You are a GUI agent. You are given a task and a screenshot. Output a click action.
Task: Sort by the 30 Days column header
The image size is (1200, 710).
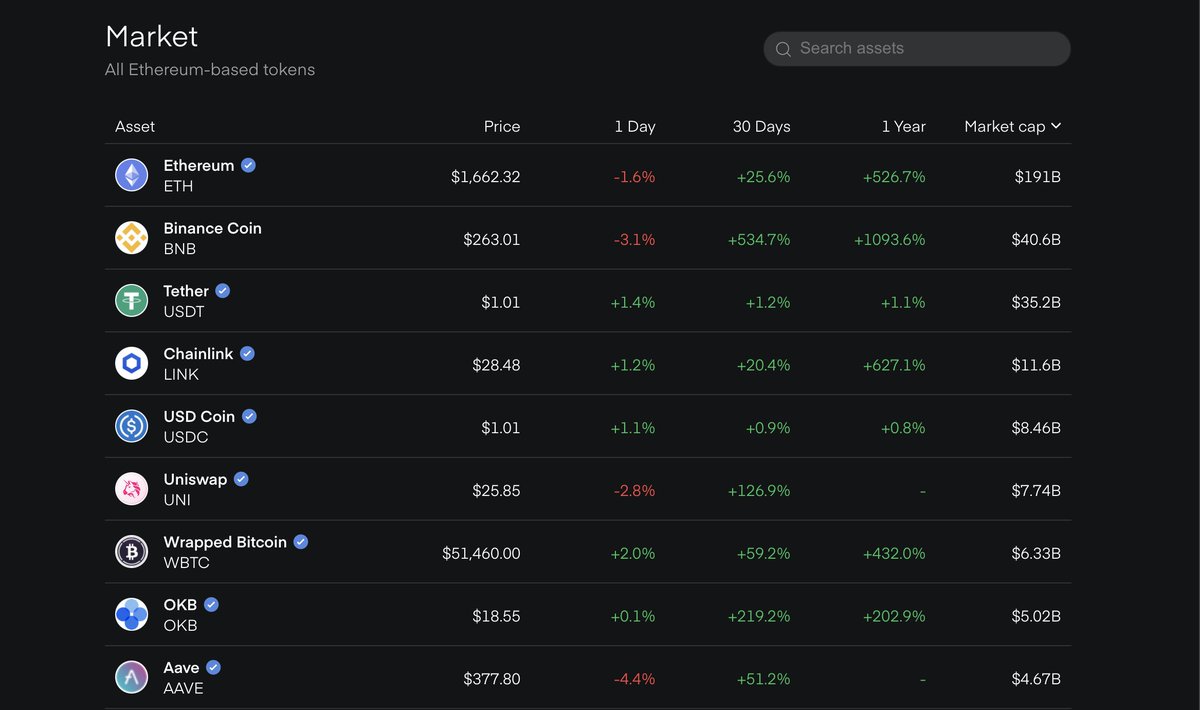pos(762,126)
